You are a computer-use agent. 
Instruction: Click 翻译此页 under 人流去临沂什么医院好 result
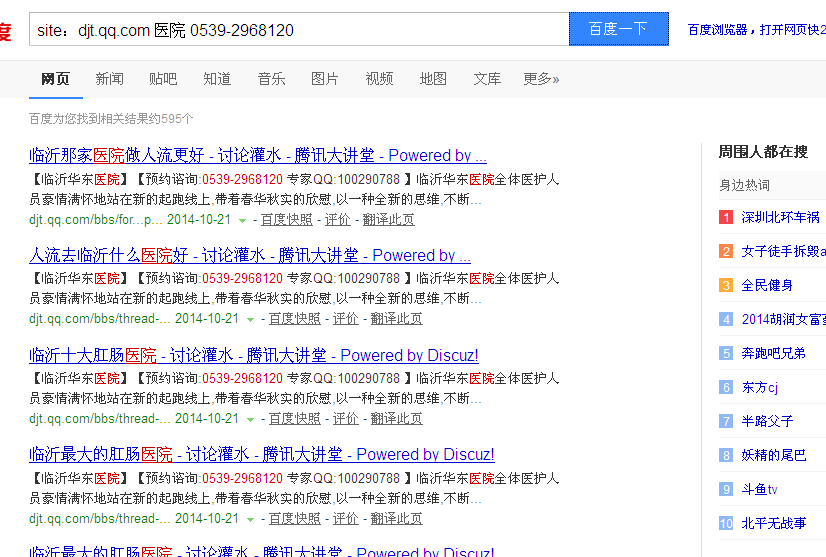(x=397, y=319)
